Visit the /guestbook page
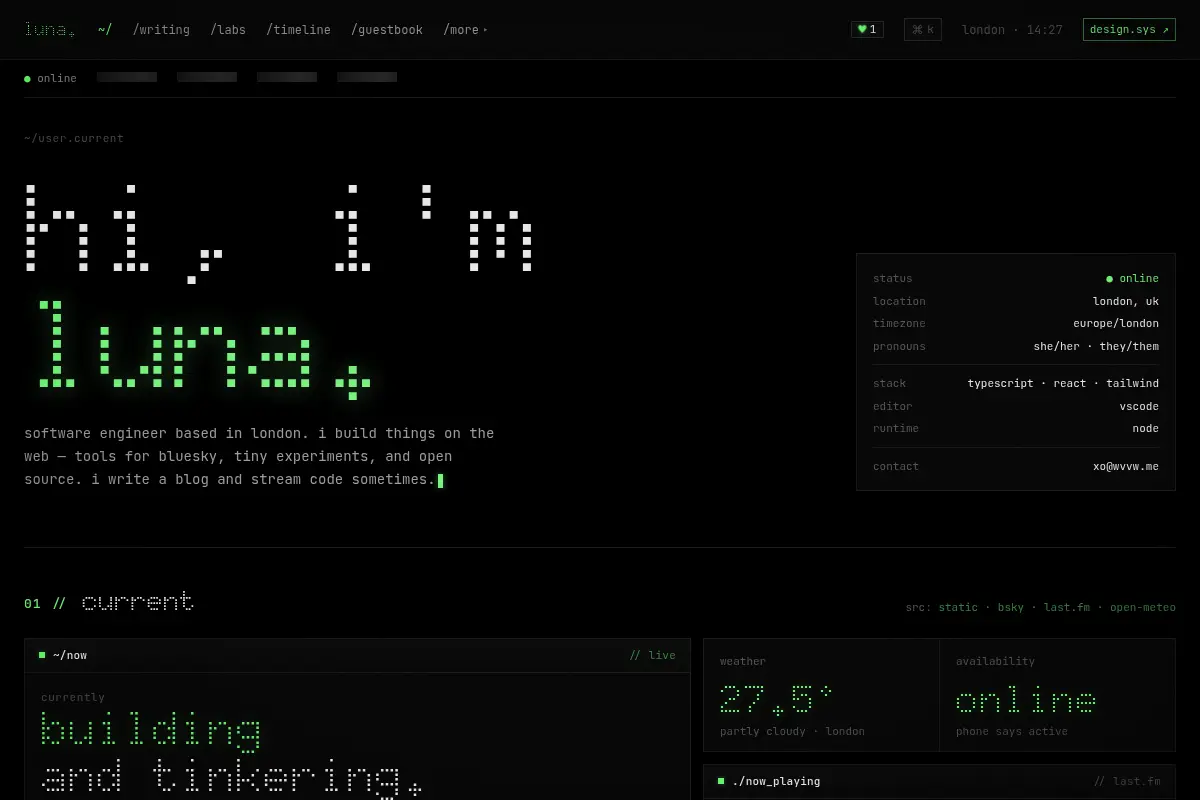The image size is (1200, 800). pyautogui.click(x=387, y=30)
